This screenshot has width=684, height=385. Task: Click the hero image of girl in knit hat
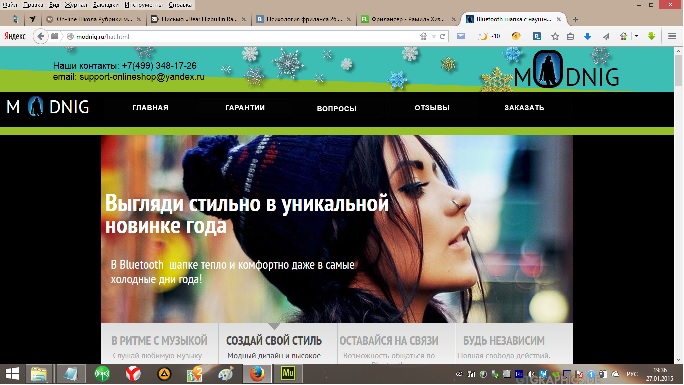click(337, 229)
